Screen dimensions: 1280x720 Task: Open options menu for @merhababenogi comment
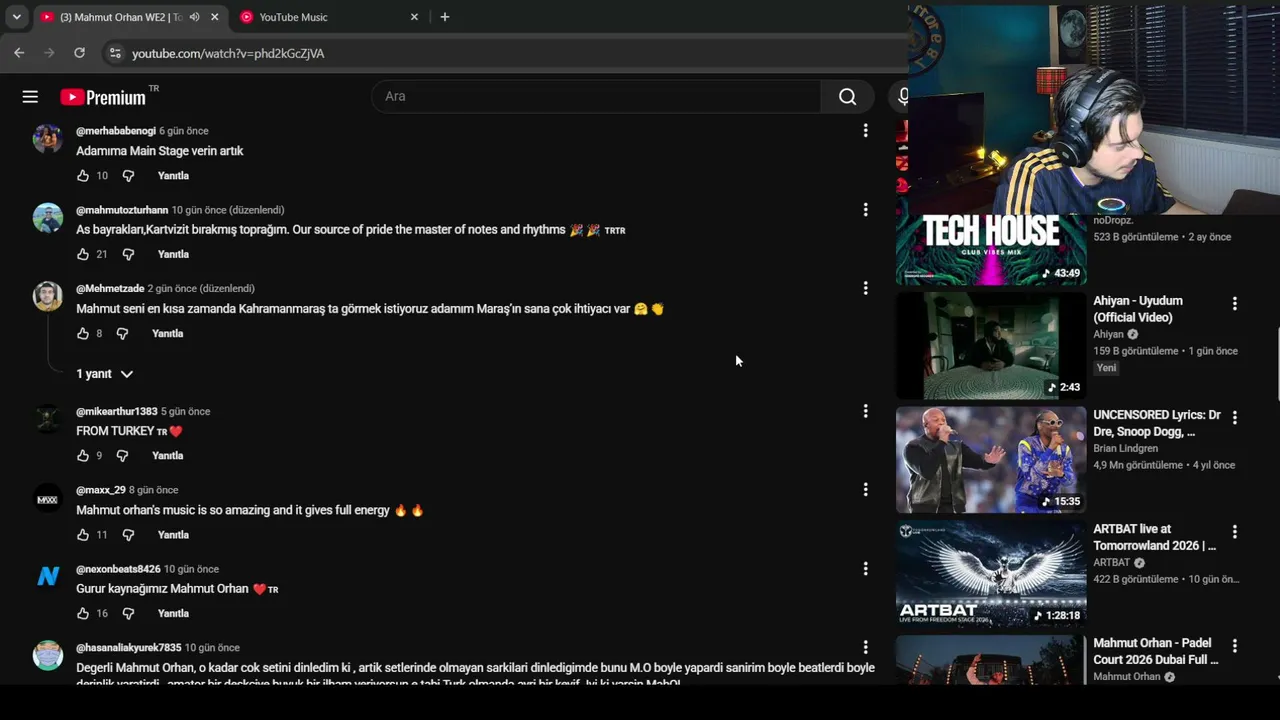(865, 131)
